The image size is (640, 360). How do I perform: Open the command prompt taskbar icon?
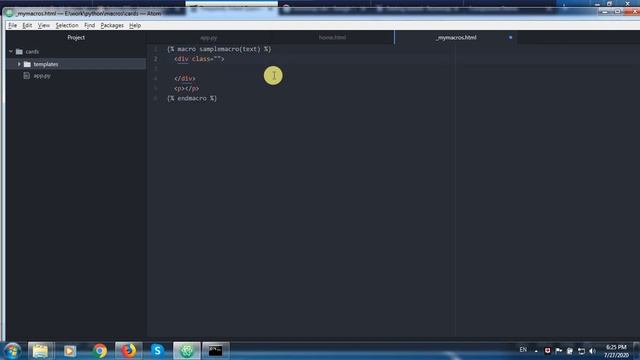coord(216,351)
